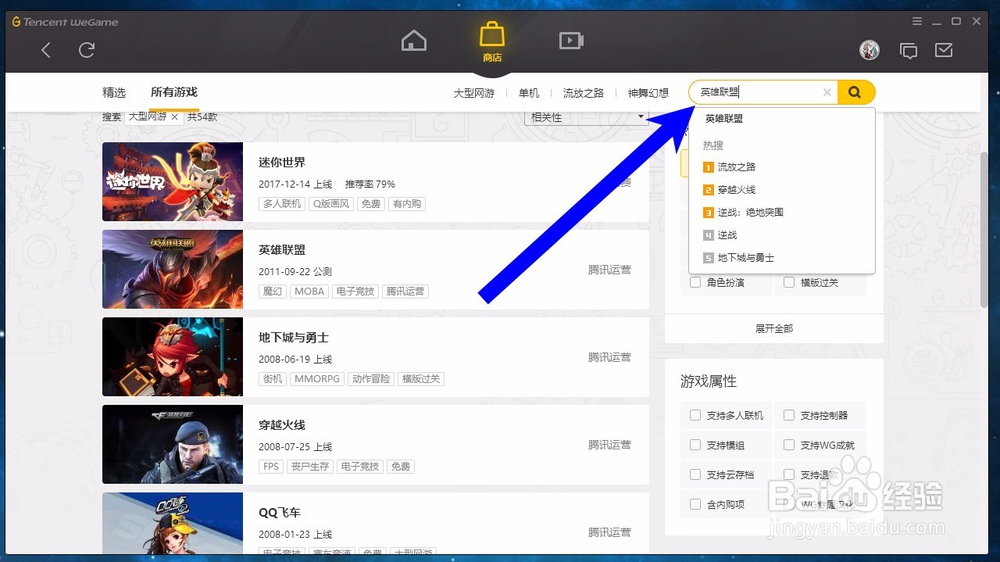Click the Q版画风 tag
The width and height of the screenshot is (1000, 562).
point(331,204)
